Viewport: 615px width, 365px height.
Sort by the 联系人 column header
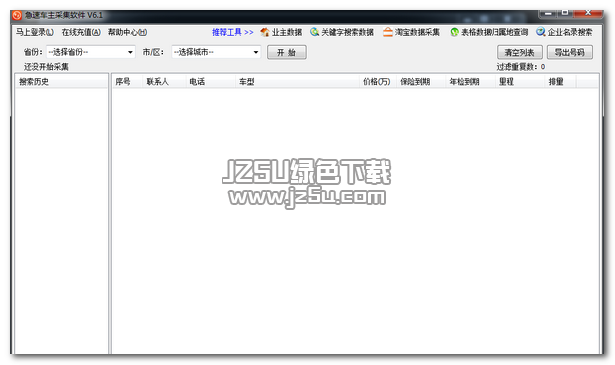[164, 82]
